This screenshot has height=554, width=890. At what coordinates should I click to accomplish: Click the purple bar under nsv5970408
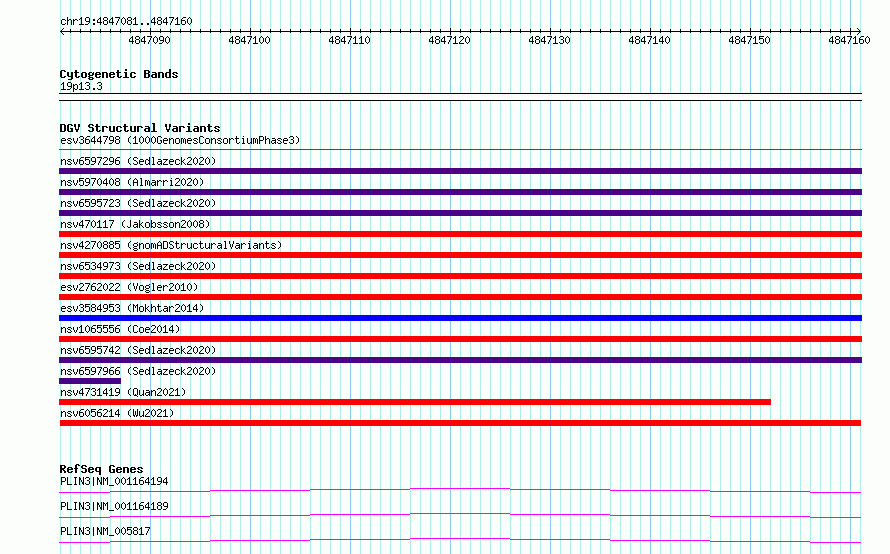coord(460,192)
